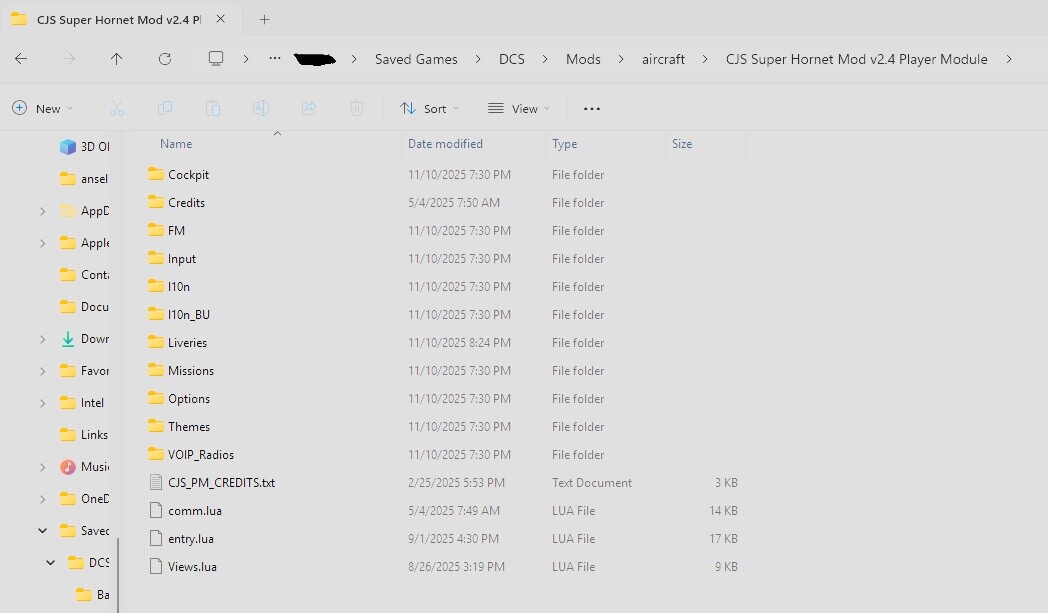Click the Paste clipboard icon
Screen dimensions: 1048x613
213,108
